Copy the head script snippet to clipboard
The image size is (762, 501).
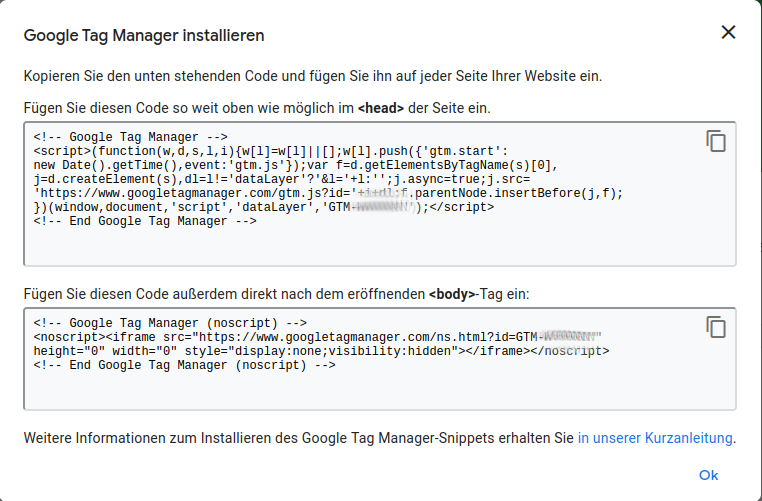click(x=716, y=141)
